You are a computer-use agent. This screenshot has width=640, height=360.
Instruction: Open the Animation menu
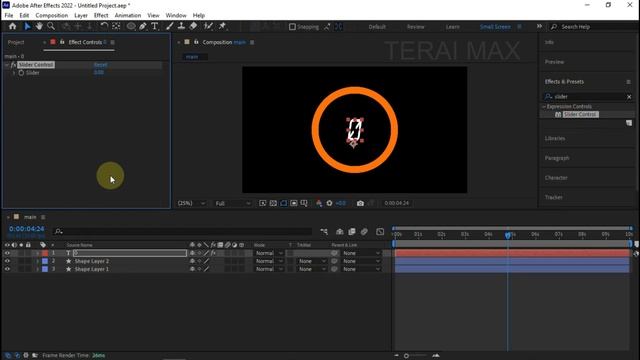click(x=128, y=15)
